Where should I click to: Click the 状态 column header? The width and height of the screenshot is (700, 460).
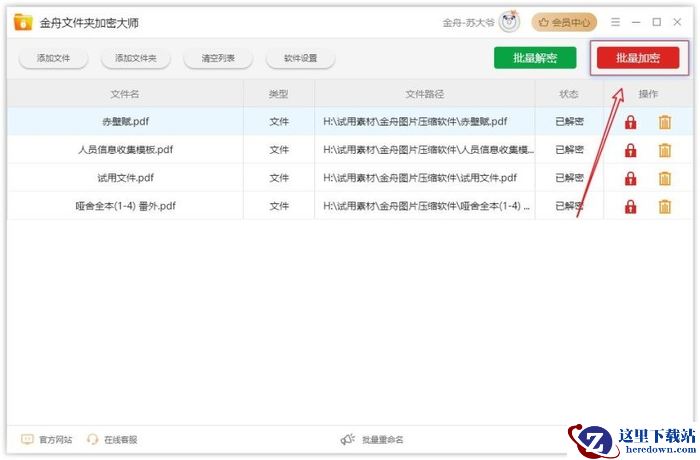click(x=569, y=94)
